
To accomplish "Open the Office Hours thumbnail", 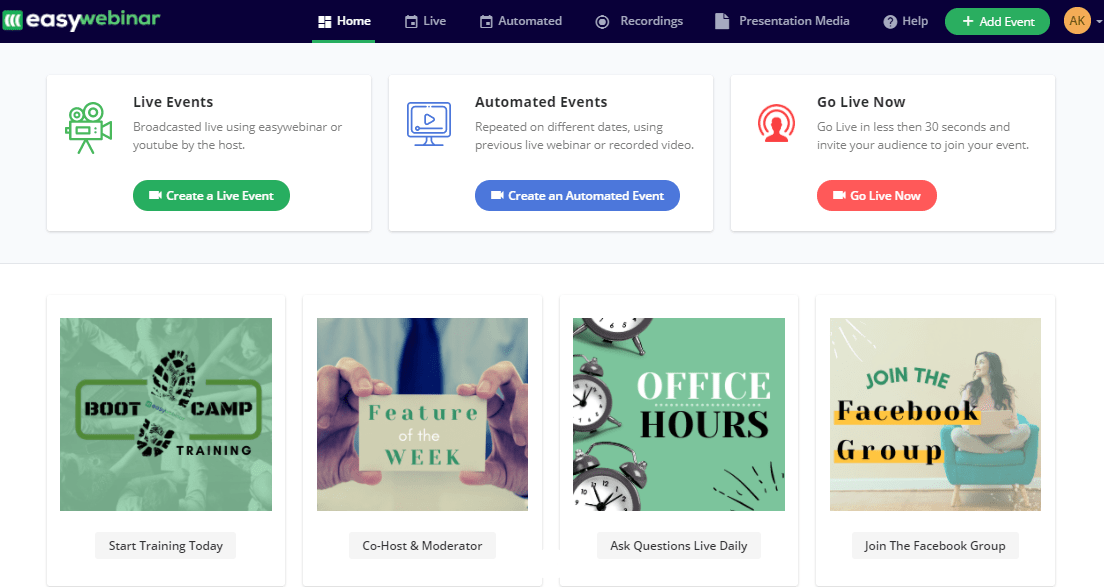I will [x=679, y=415].
